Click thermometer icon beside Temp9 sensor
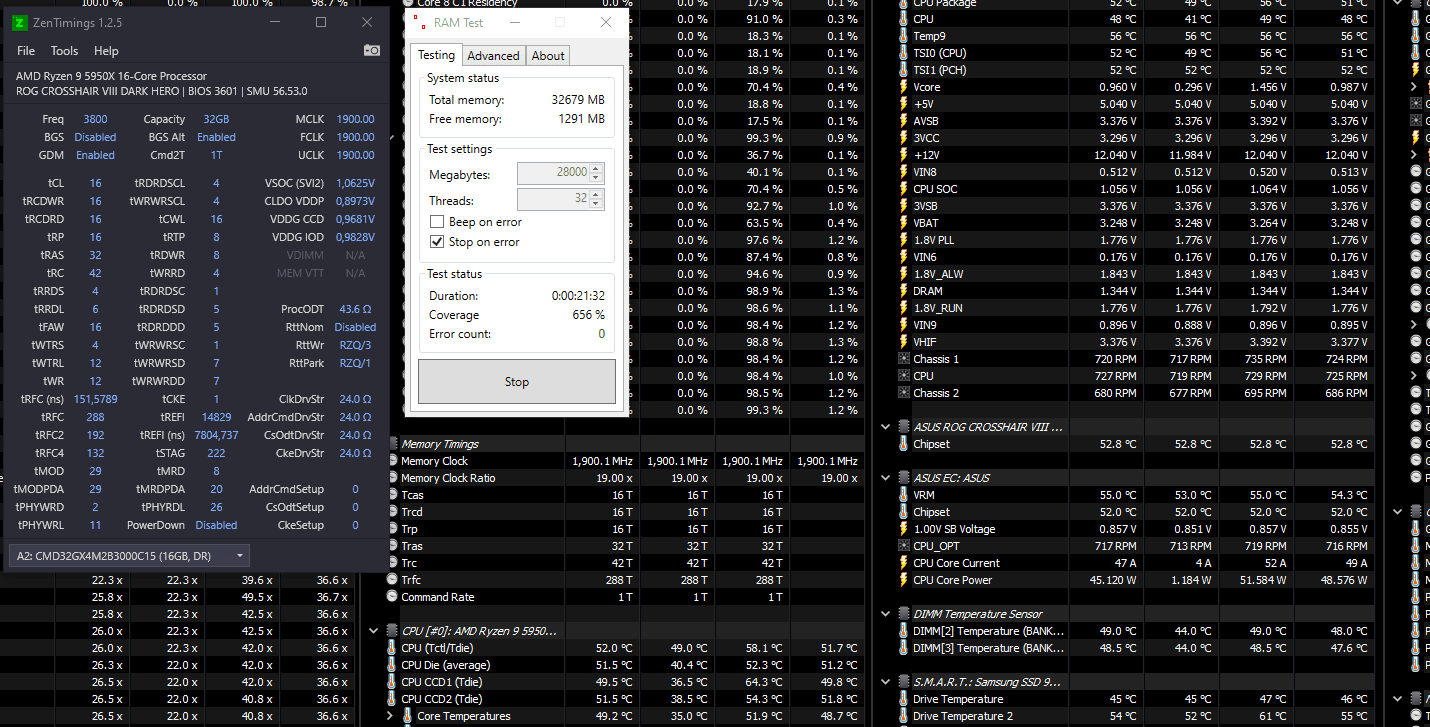The width and height of the screenshot is (1430, 727). point(904,36)
